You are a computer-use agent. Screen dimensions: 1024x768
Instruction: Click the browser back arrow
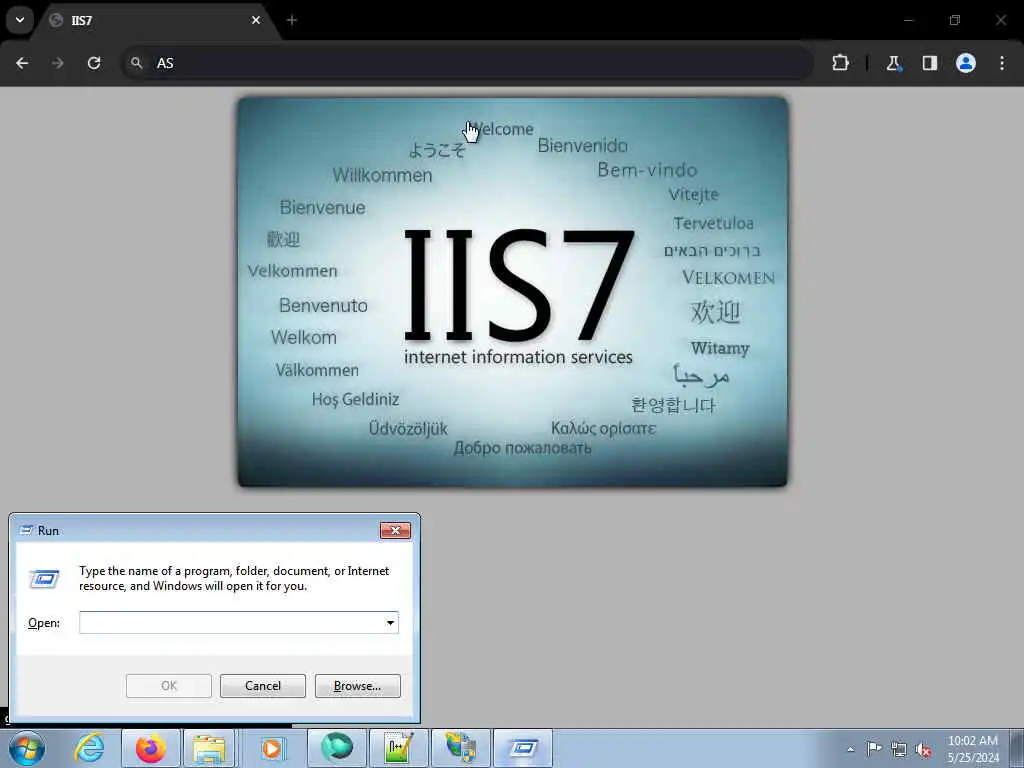[22, 63]
